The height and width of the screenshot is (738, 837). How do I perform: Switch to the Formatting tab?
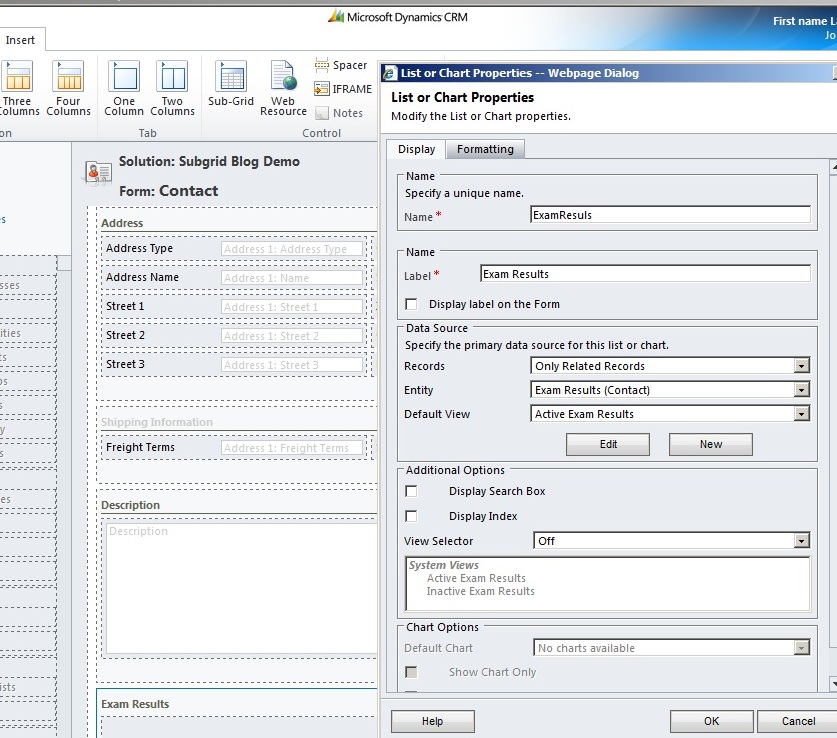point(485,148)
